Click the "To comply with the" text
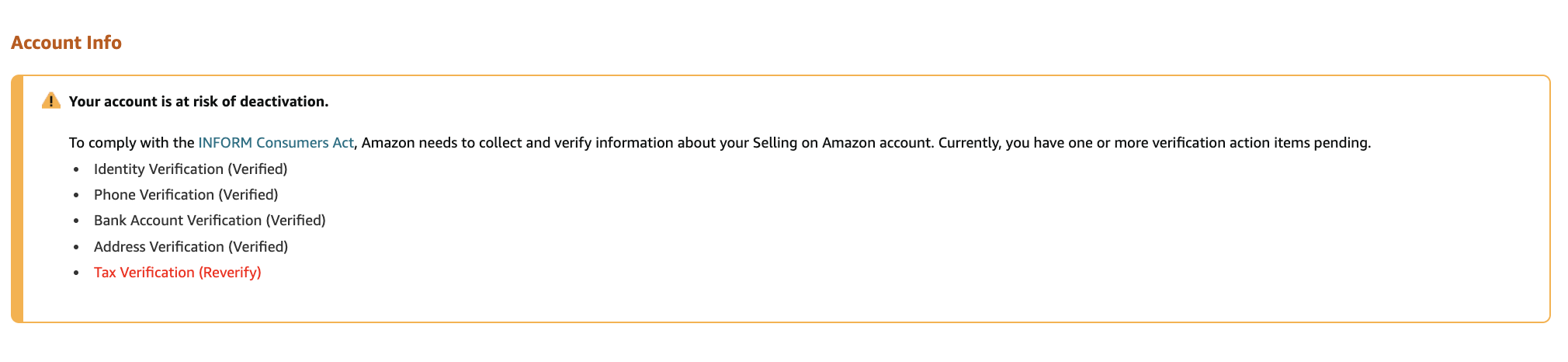Image resolution: width=1568 pixels, height=362 pixels. 131,143
